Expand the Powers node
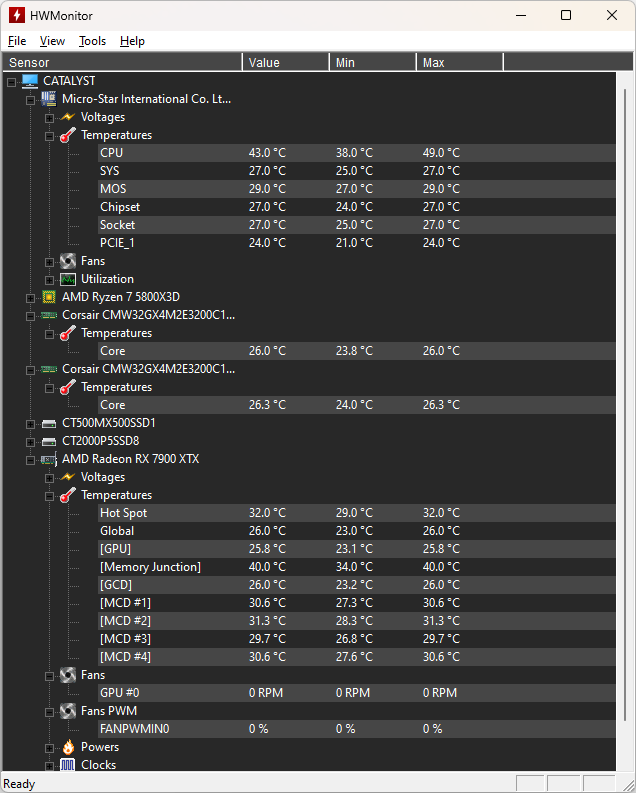Image resolution: width=636 pixels, height=793 pixels. tap(50, 748)
